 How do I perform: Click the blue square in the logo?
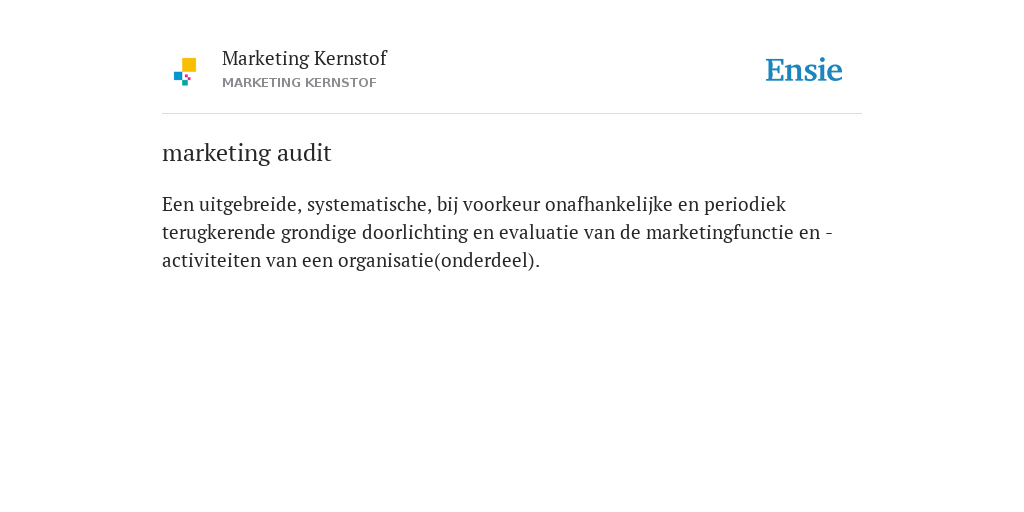coord(178,76)
